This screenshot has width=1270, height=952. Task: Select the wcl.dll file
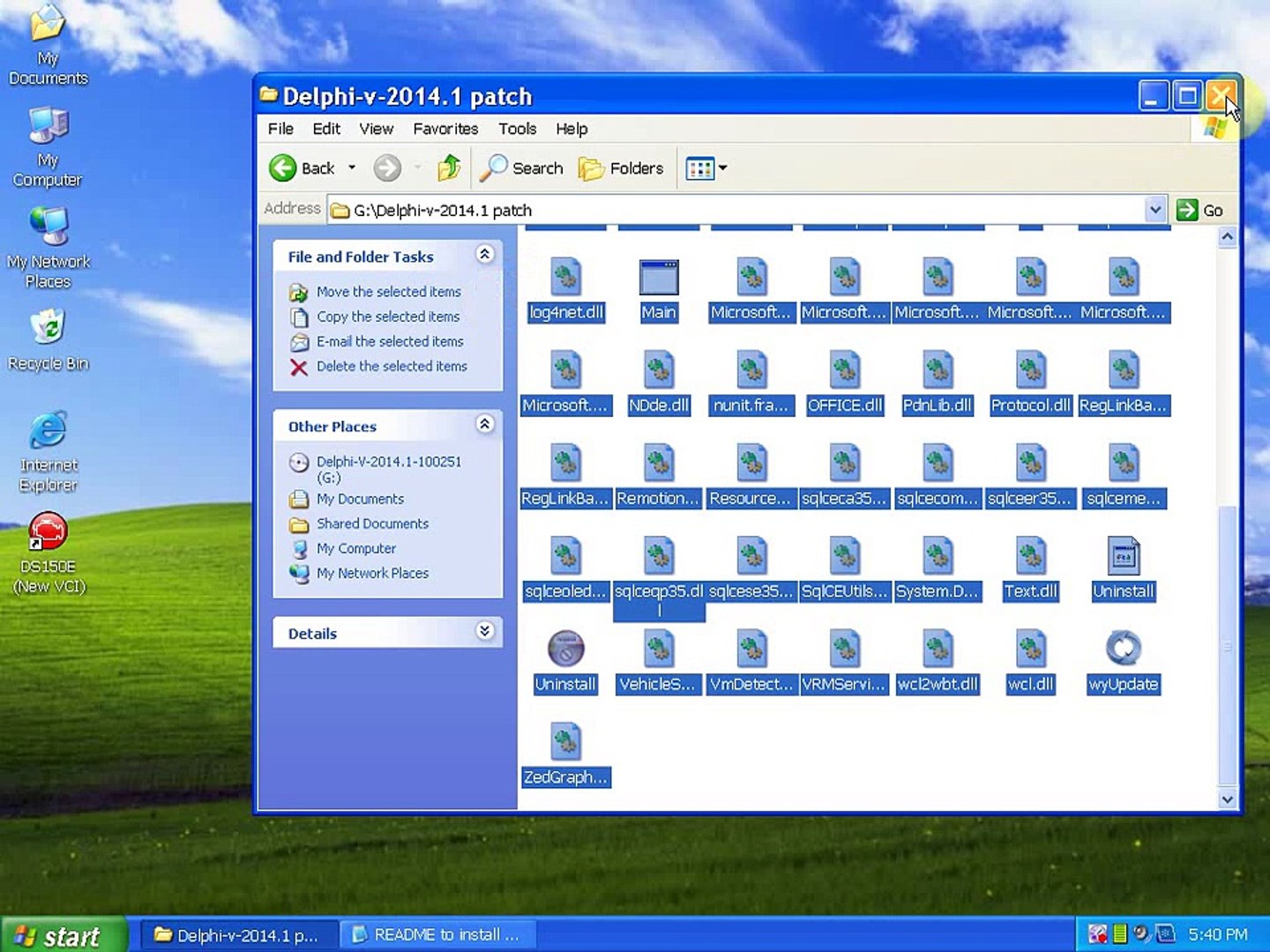click(1030, 661)
